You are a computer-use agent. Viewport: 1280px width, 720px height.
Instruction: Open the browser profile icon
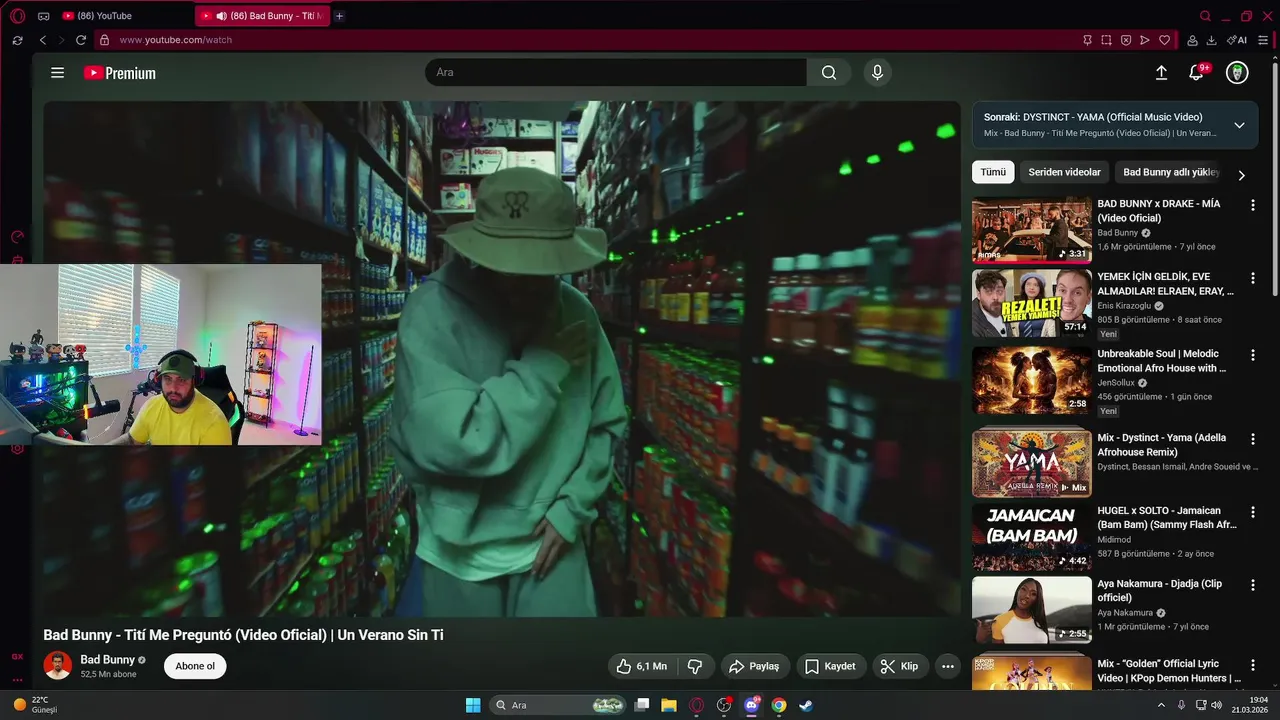click(1192, 40)
